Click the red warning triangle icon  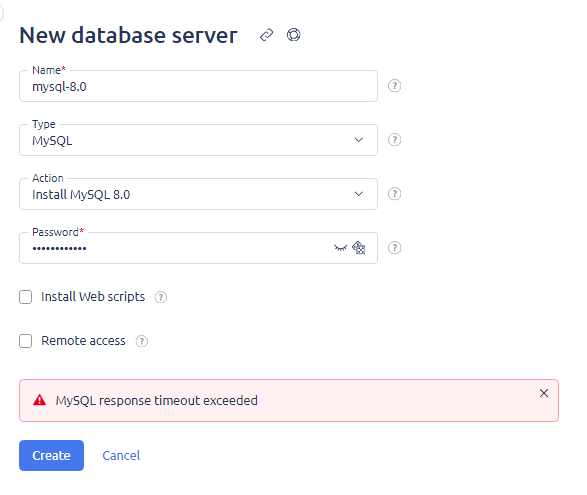[x=39, y=400]
